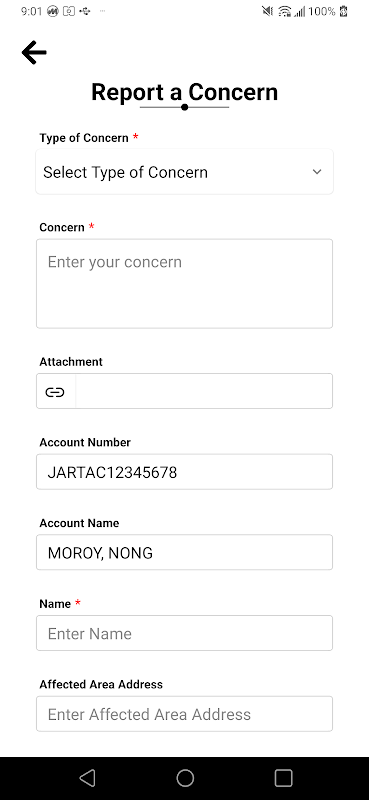
Task: Tap the clock time in status bar
Action: pos(31,11)
